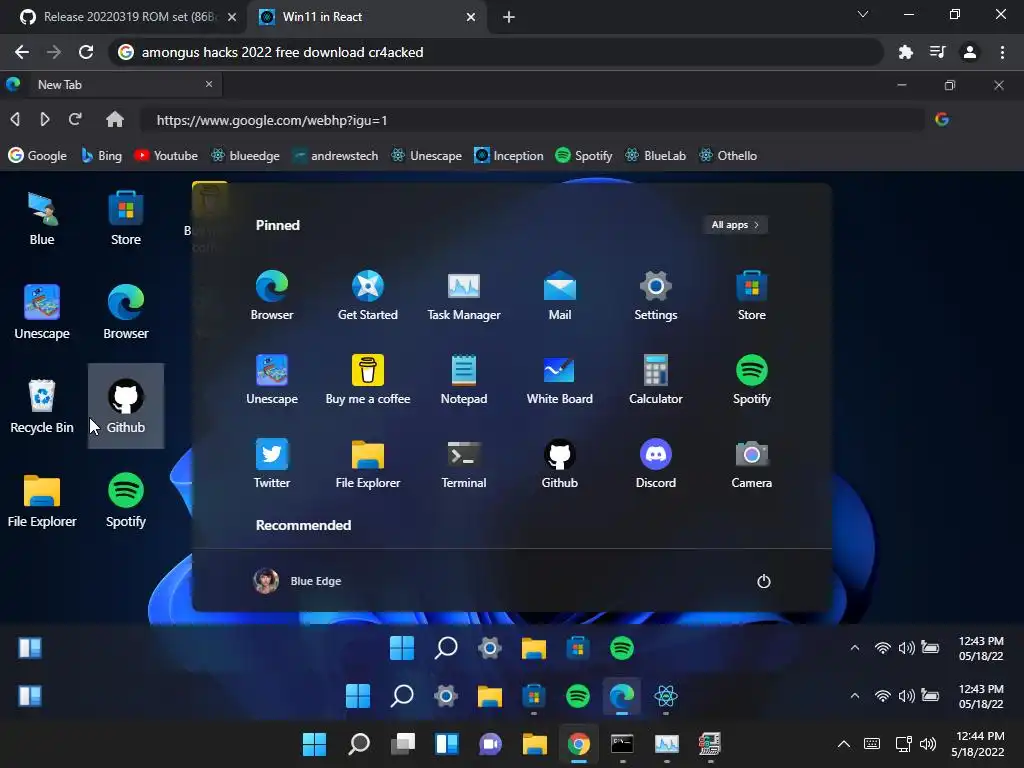Open the BlueLab bookmark
Screen dimensions: 1024x768
coord(655,155)
